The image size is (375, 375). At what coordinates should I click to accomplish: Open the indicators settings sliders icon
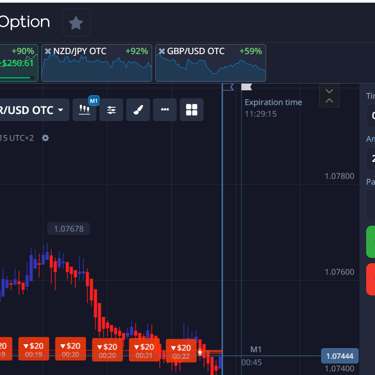click(x=111, y=110)
